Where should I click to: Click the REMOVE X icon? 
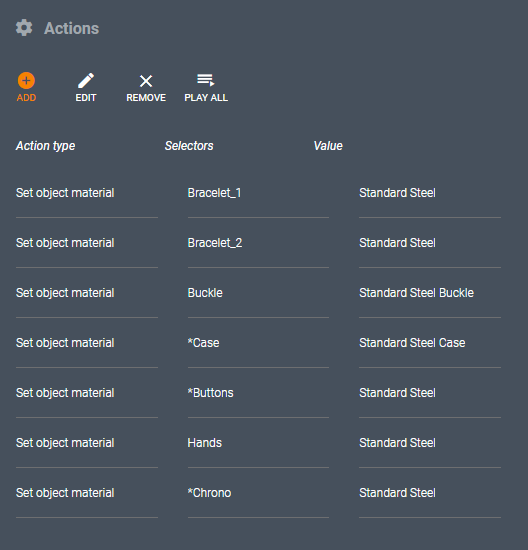pyautogui.click(x=146, y=81)
